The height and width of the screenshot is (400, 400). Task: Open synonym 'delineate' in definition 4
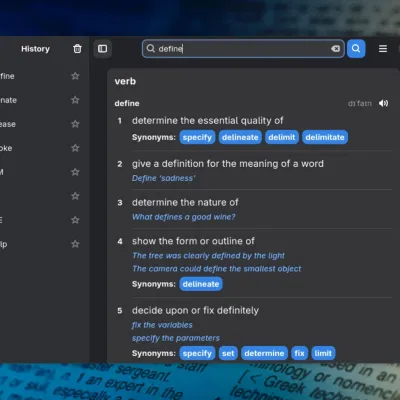tap(201, 284)
